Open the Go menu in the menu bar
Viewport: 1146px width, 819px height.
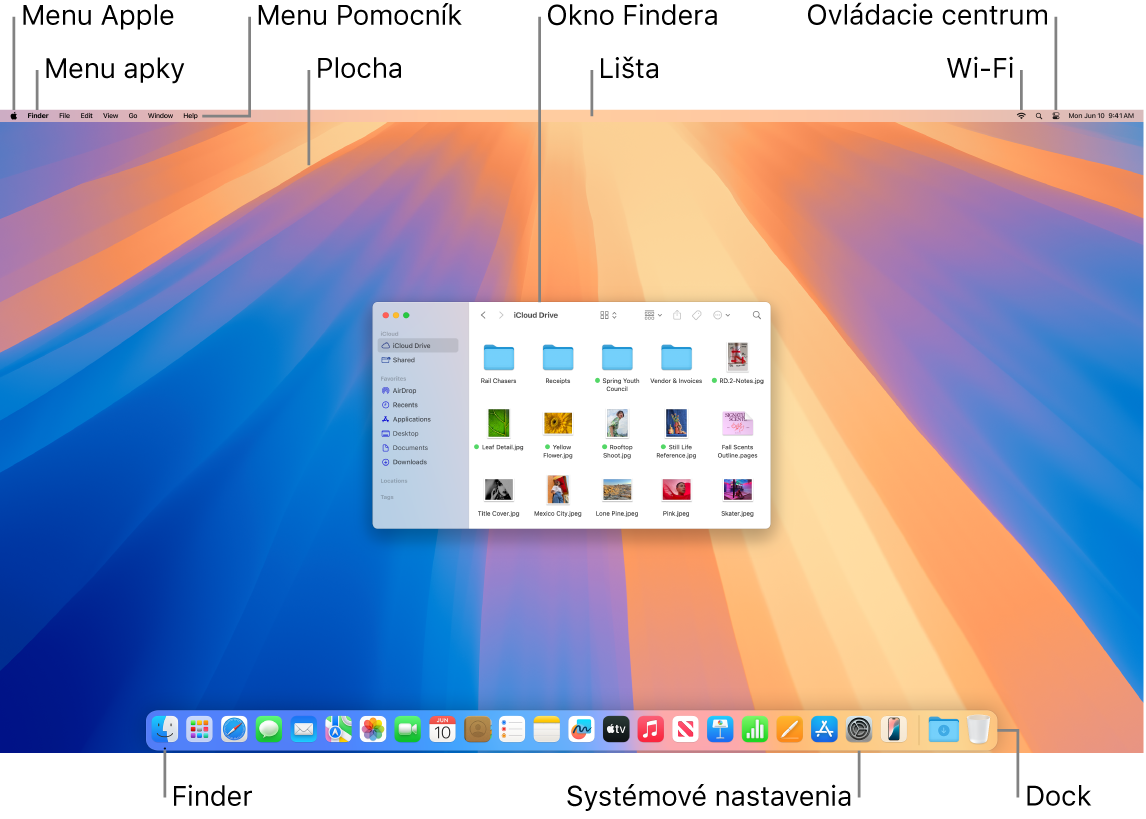tap(132, 115)
